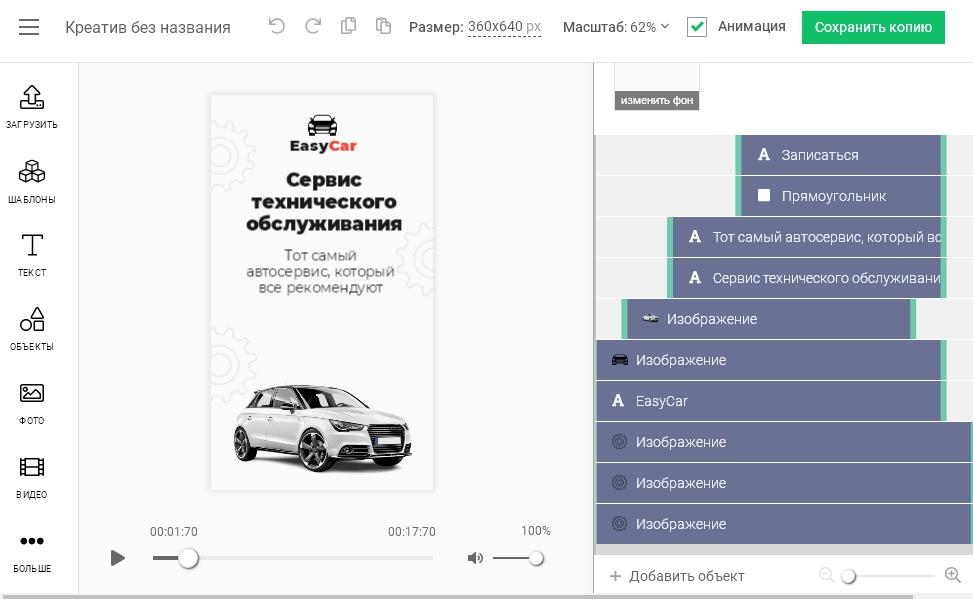Select the Текст tool

(x=32, y=254)
